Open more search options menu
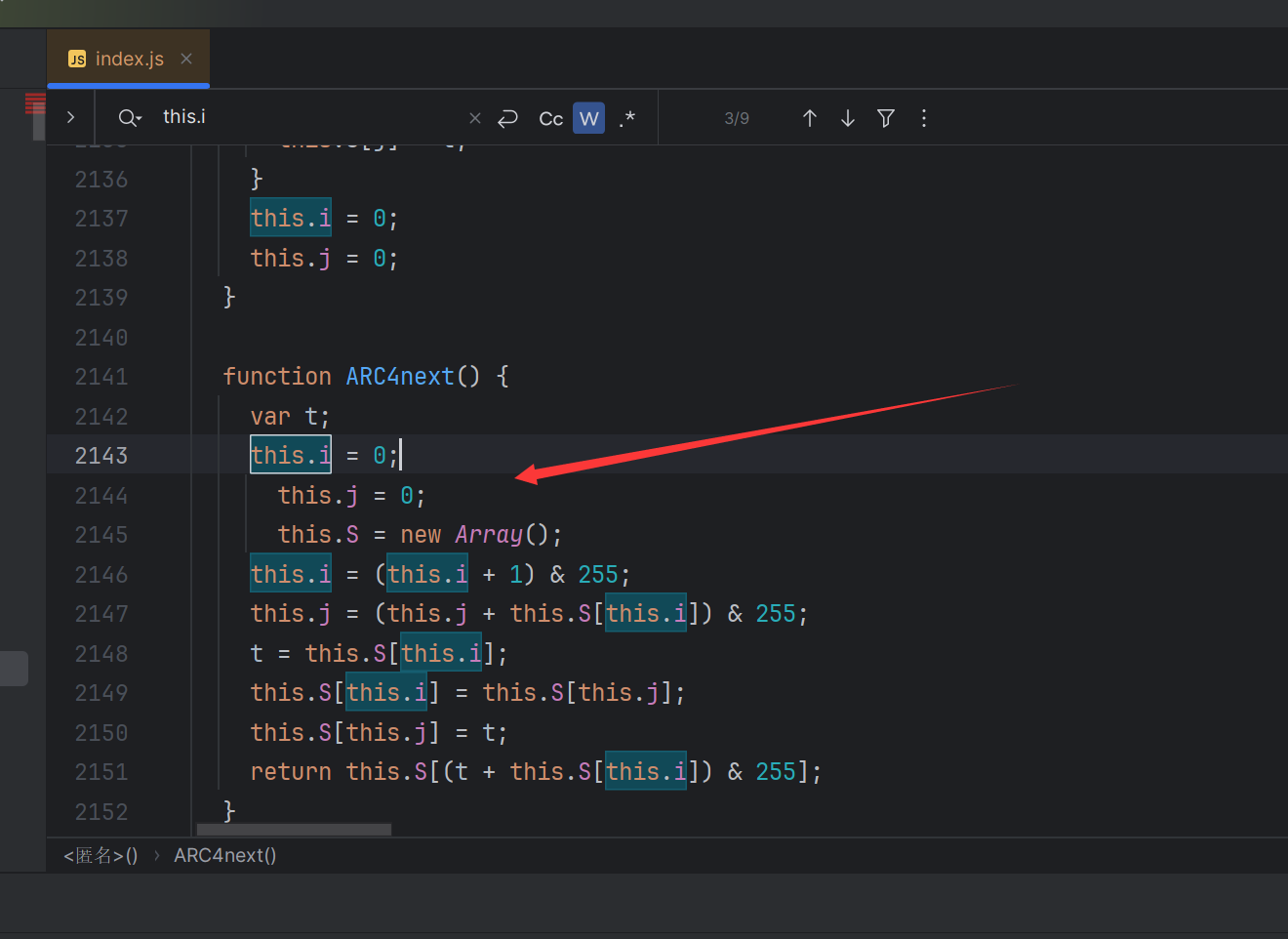The height and width of the screenshot is (939, 1288). pos(923,118)
